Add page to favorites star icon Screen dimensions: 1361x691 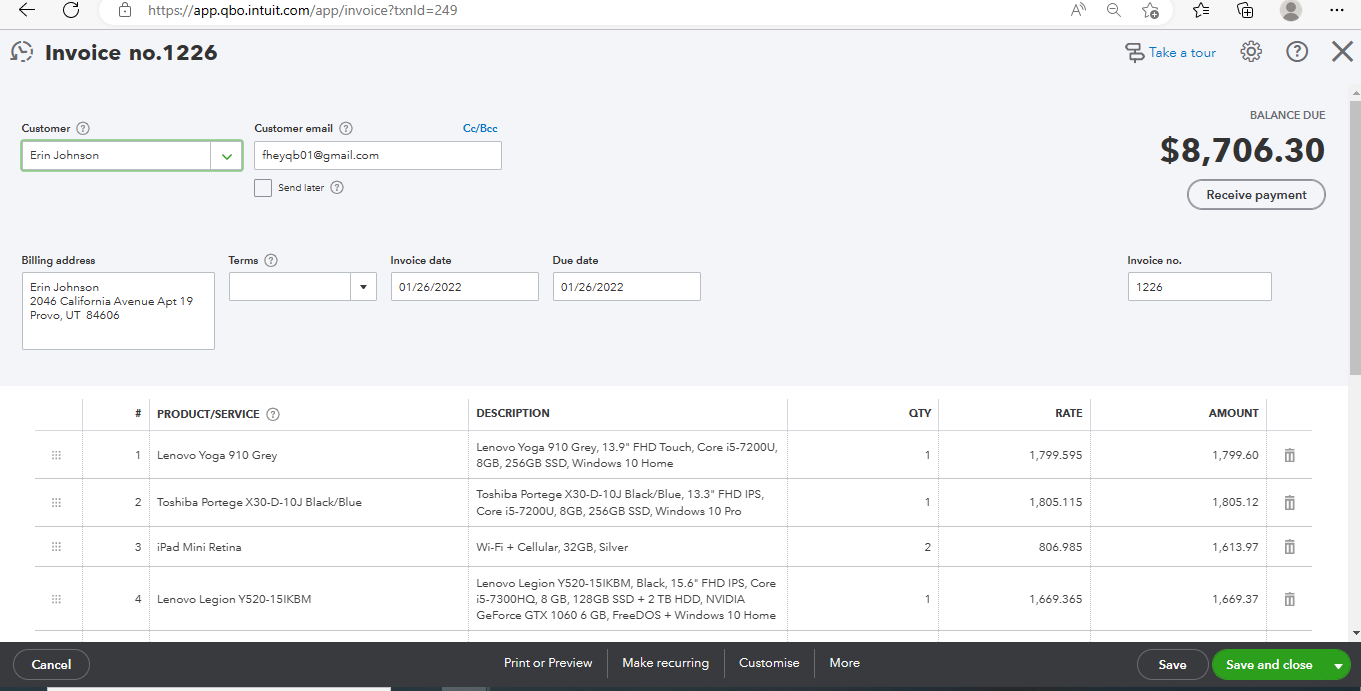coord(1151,10)
